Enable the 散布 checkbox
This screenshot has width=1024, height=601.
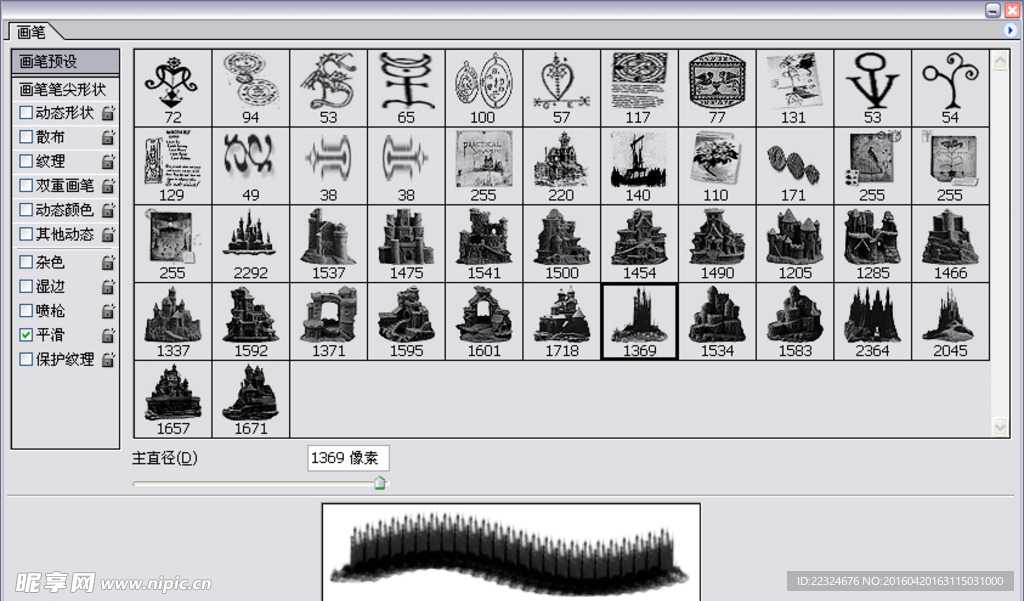point(27,137)
